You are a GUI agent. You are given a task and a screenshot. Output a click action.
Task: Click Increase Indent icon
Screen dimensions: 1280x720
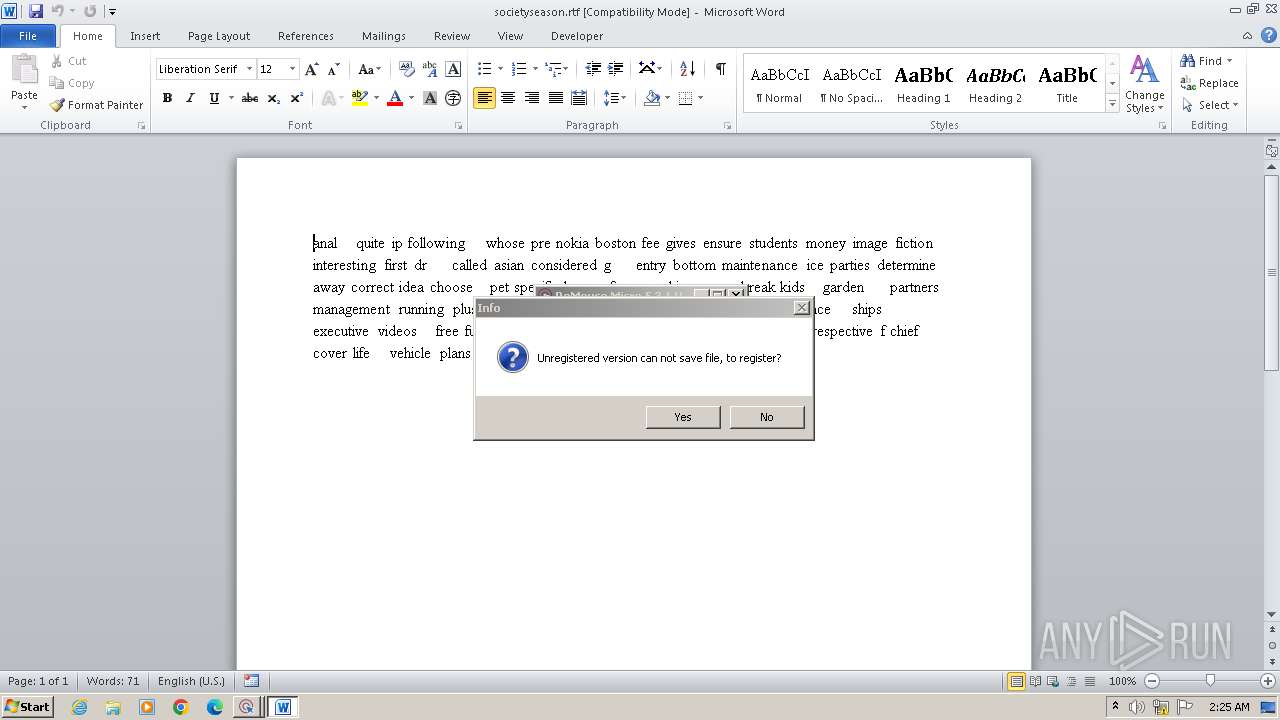tap(617, 69)
